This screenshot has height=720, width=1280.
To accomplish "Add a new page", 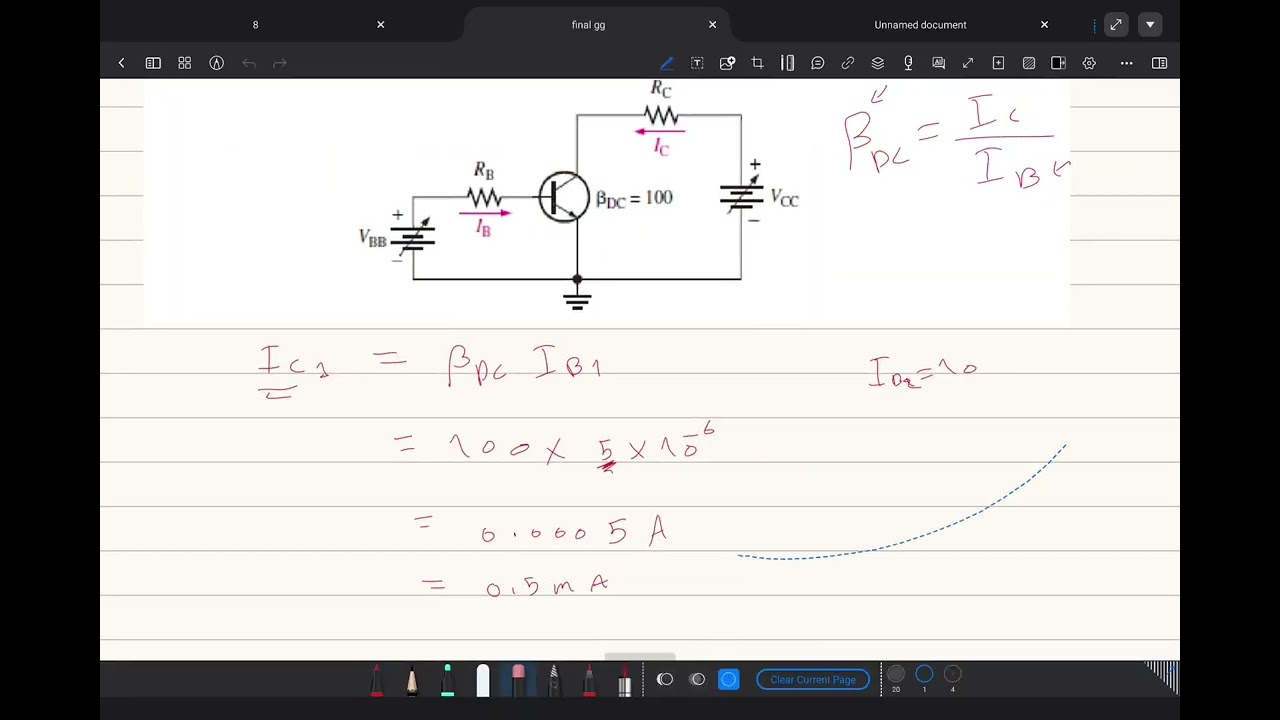I will point(998,63).
